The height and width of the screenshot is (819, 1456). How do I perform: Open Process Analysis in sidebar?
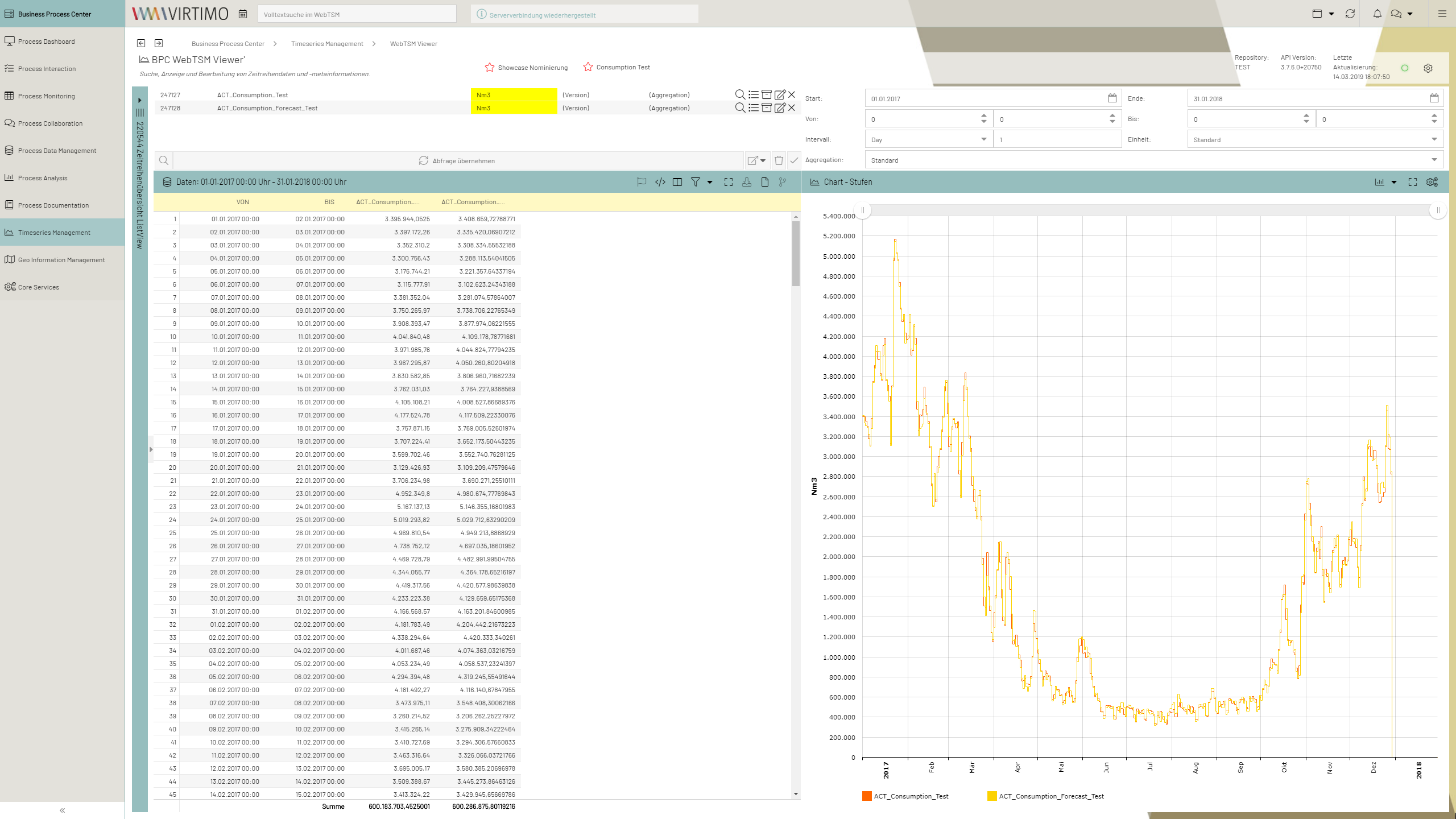coord(63,177)
